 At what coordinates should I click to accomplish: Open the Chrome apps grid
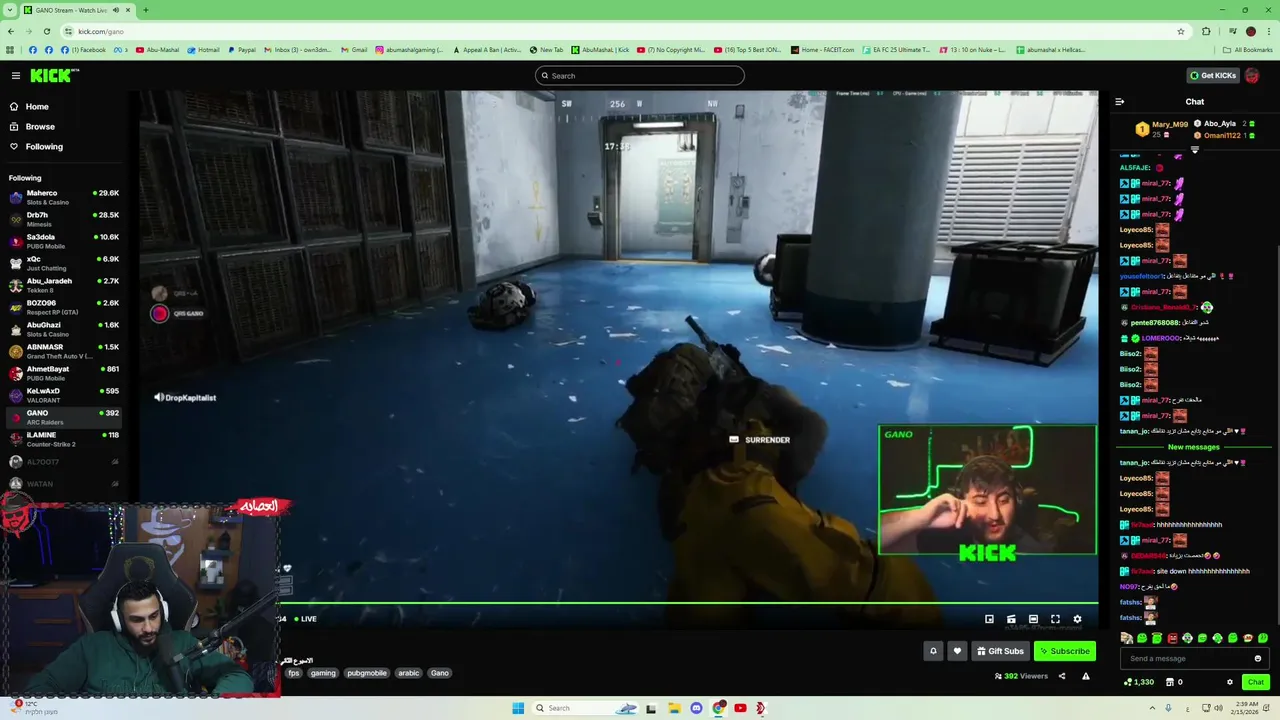tap(10, 50)
